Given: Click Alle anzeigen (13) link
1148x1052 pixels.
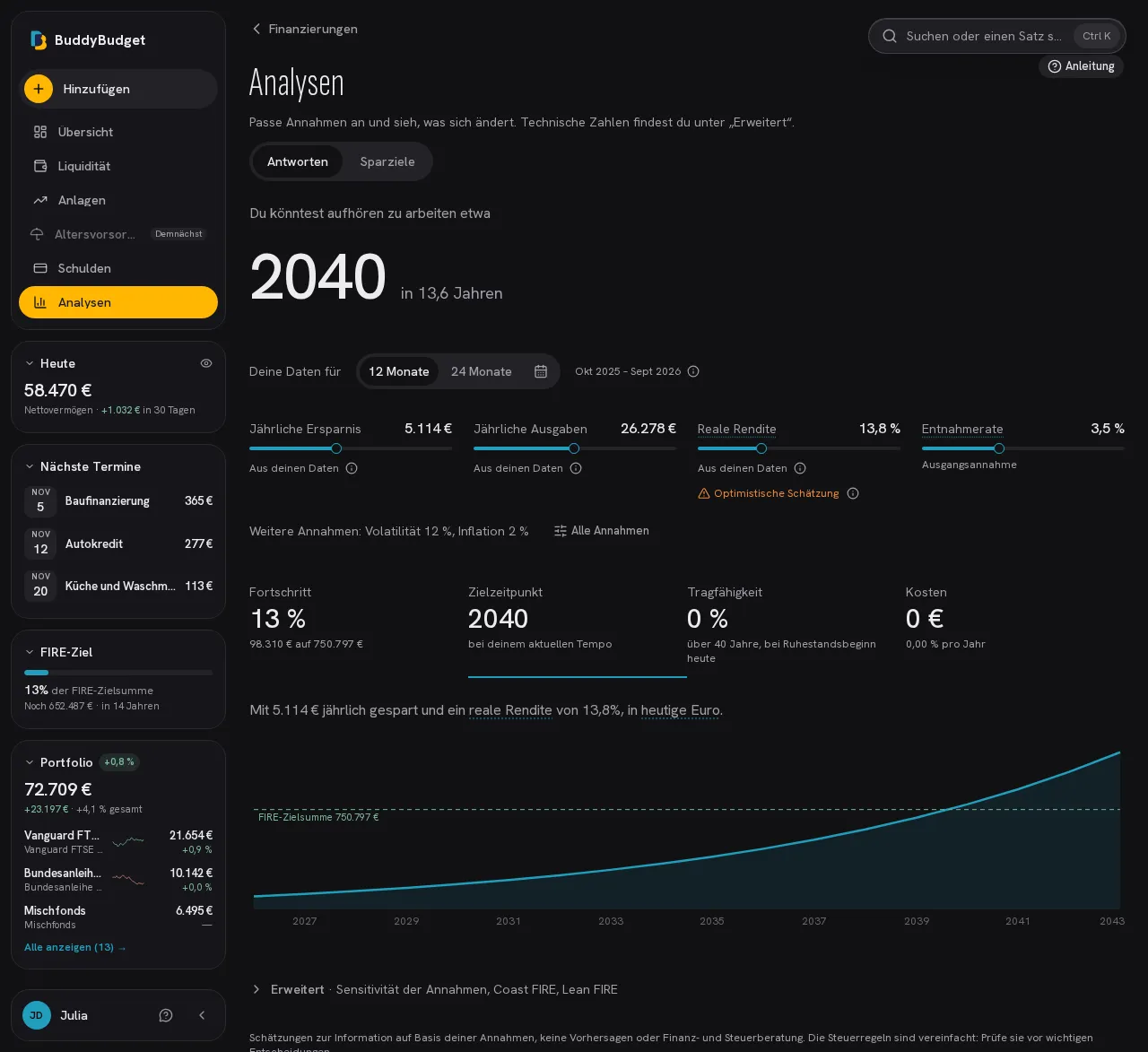Looking at the screenshot, I should point(75,947).
